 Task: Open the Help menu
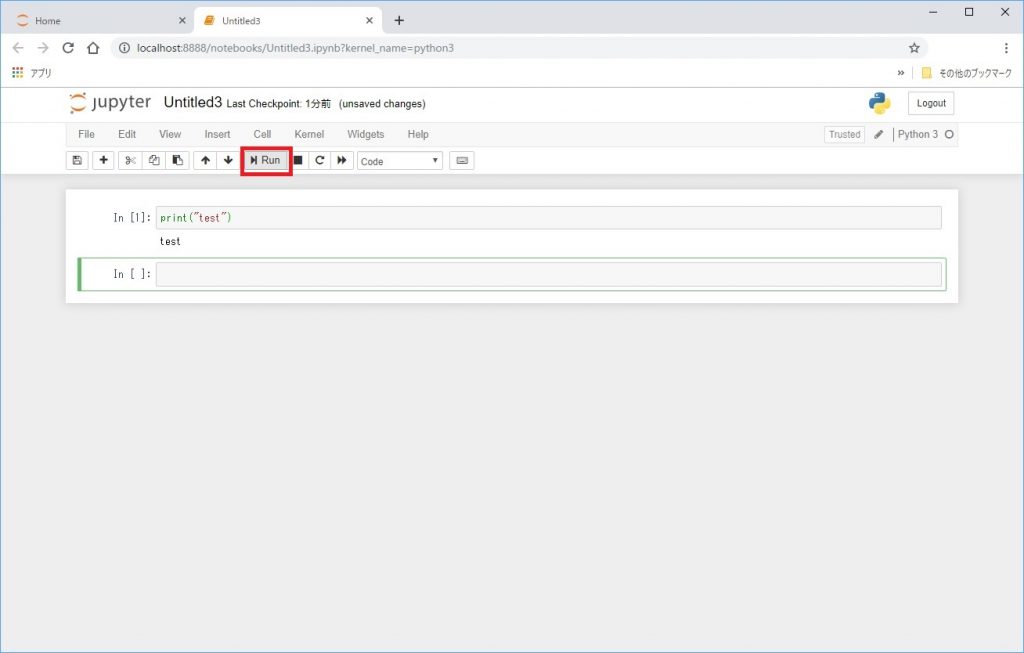[418, 135]
